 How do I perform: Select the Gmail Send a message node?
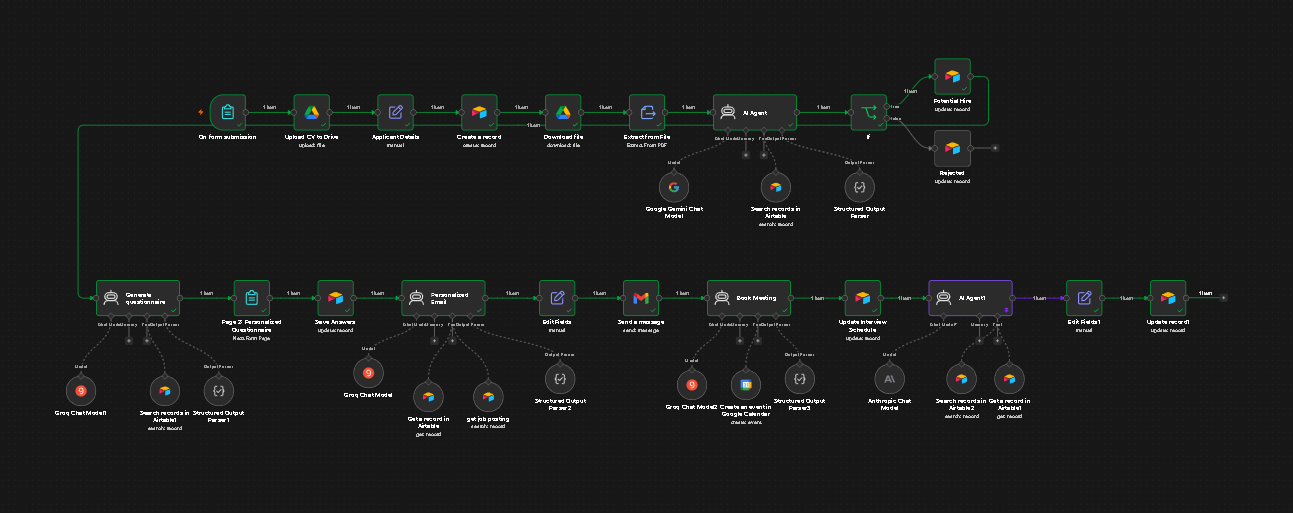click(x=641, y=298)
